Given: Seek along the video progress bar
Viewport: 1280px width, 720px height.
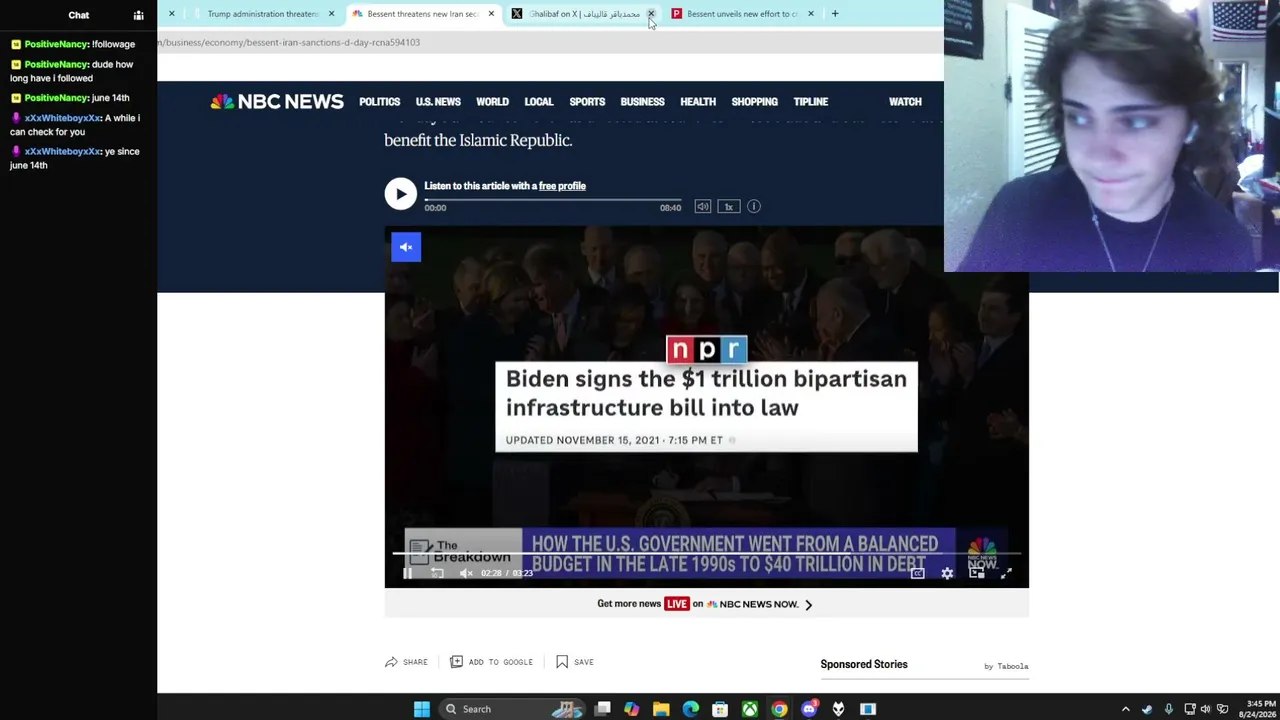Looking at the screenshot, I should (x=706, y=552).
